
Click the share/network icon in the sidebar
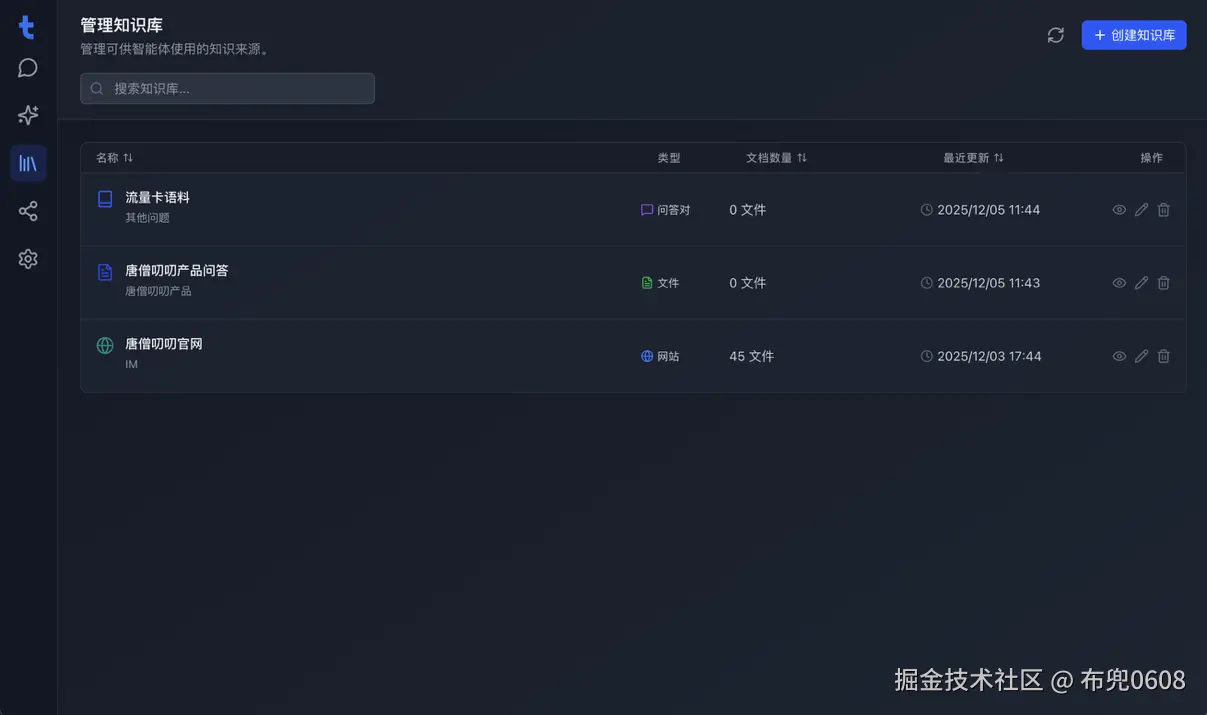[27, 211]
